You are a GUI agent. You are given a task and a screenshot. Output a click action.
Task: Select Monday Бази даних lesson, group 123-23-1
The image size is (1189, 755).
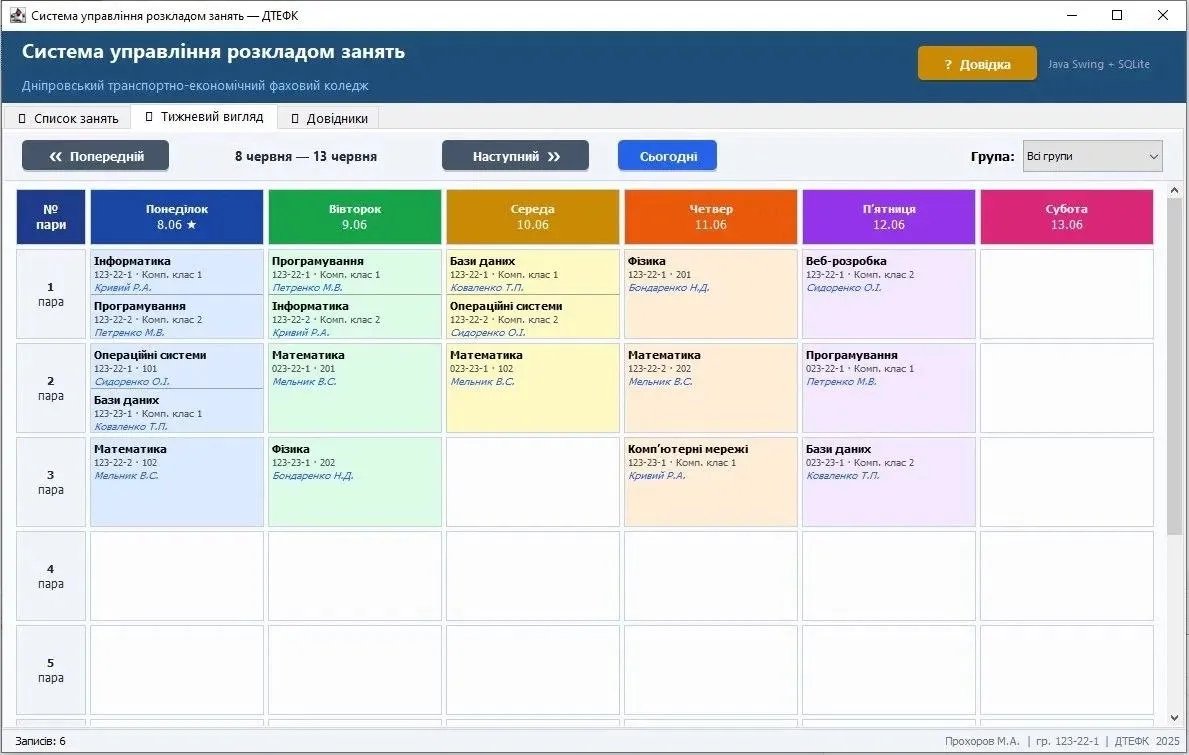point(177,412)
